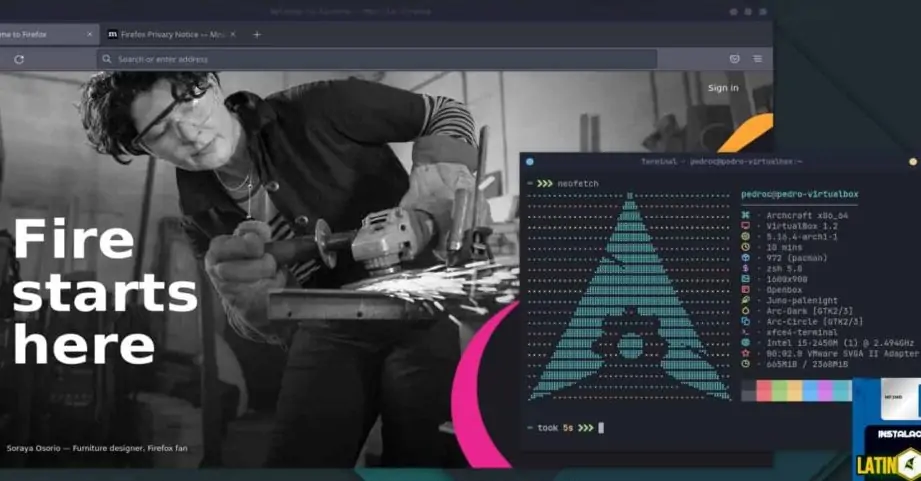Click the monitor icon beside VirtualBox 1.2

[745, 226]
